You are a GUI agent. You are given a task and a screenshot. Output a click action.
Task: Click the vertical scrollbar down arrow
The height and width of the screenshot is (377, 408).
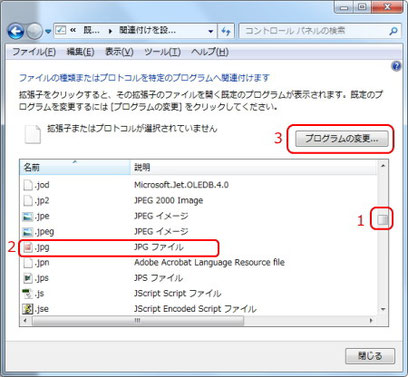point(383,310)
